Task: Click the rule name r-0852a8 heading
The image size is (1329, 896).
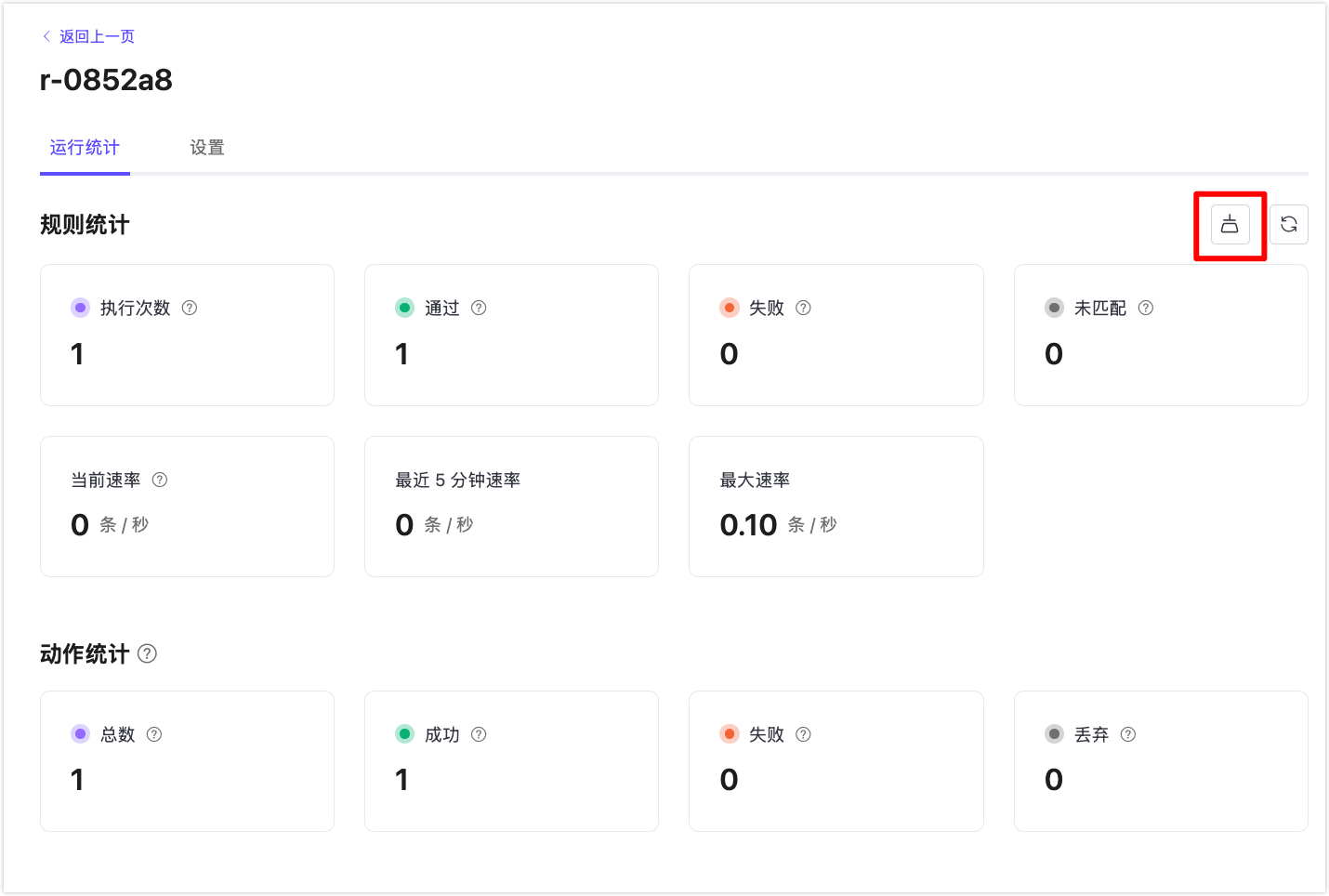Action: pos(106,80)
